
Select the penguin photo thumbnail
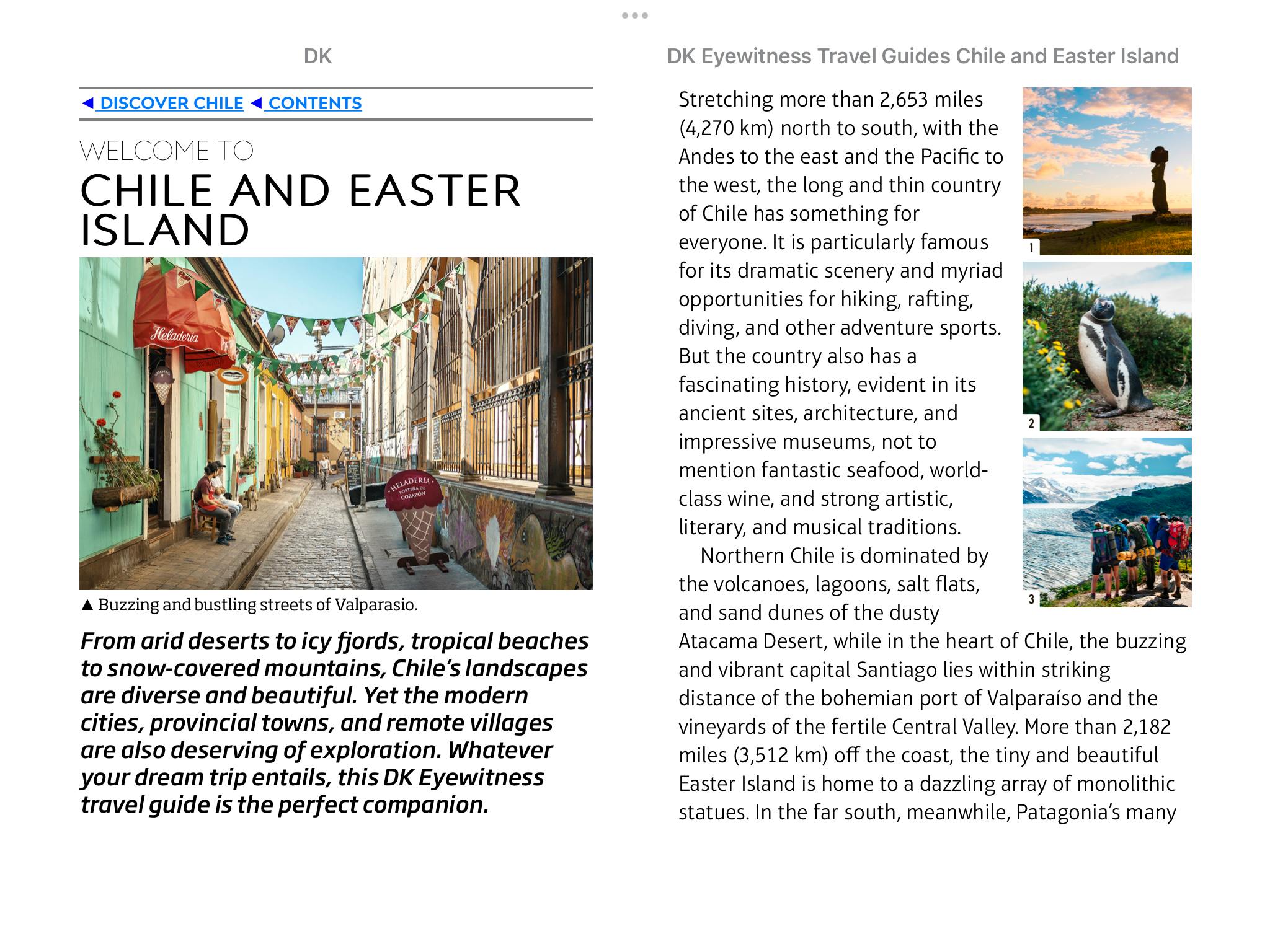tap(1106, 346)
